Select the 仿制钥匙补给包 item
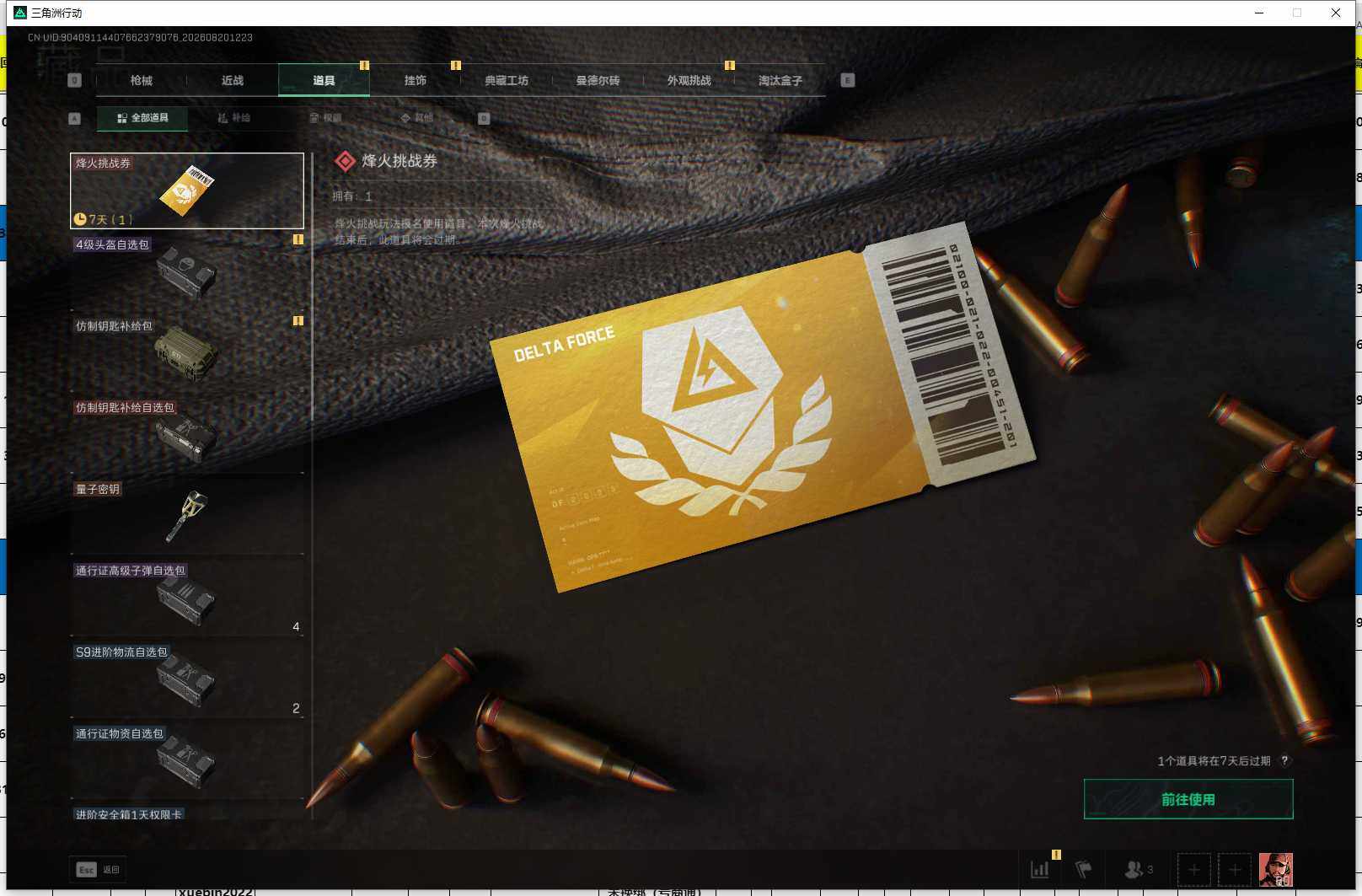Screen dimensions: 1362x896 (187, 353)
